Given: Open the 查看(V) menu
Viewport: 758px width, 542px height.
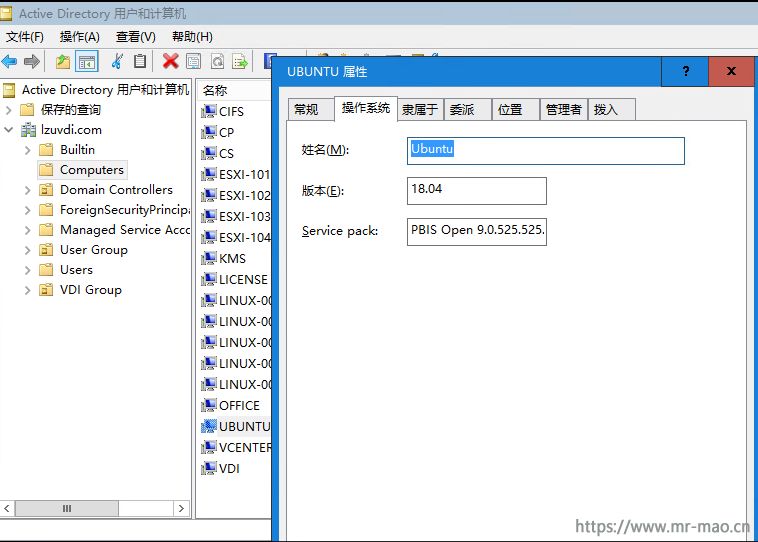Looking at the screenshot, I should pyautogui.click(x=136, y=37).
